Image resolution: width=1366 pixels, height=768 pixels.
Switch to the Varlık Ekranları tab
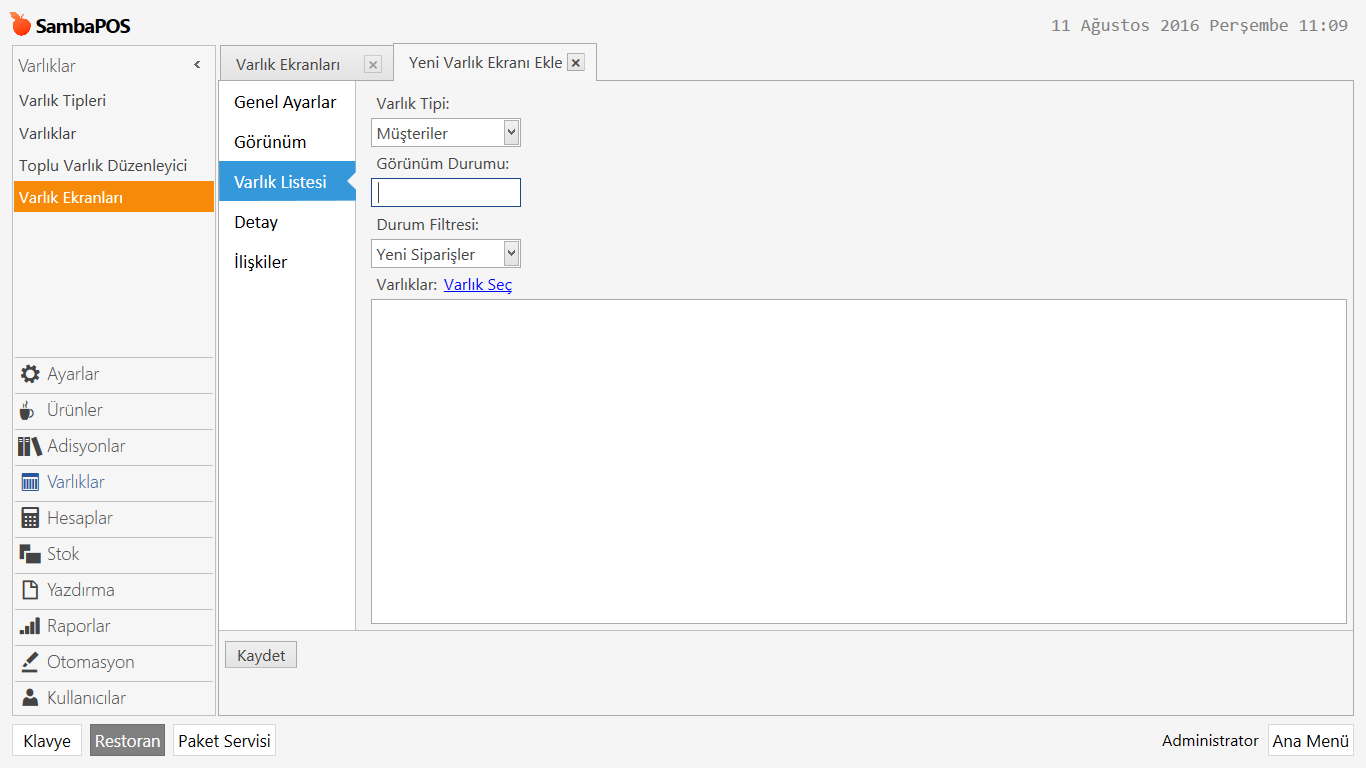[x=288, y=65]
